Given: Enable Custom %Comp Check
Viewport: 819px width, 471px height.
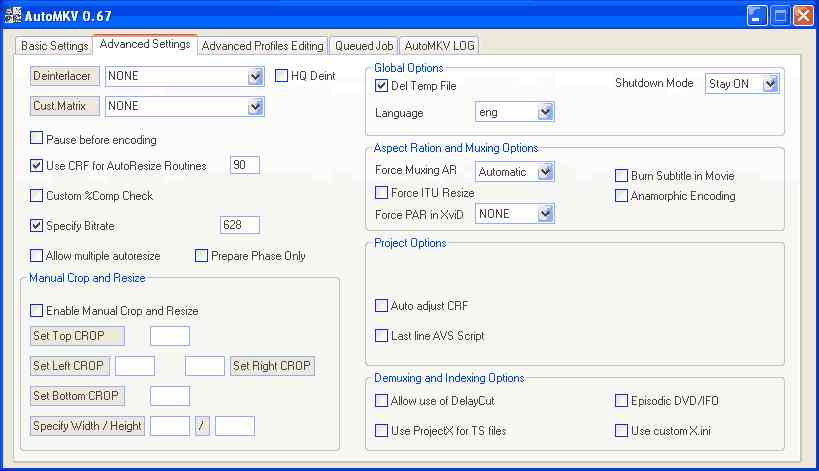Looking at the screenshot, I should (37, 196).
